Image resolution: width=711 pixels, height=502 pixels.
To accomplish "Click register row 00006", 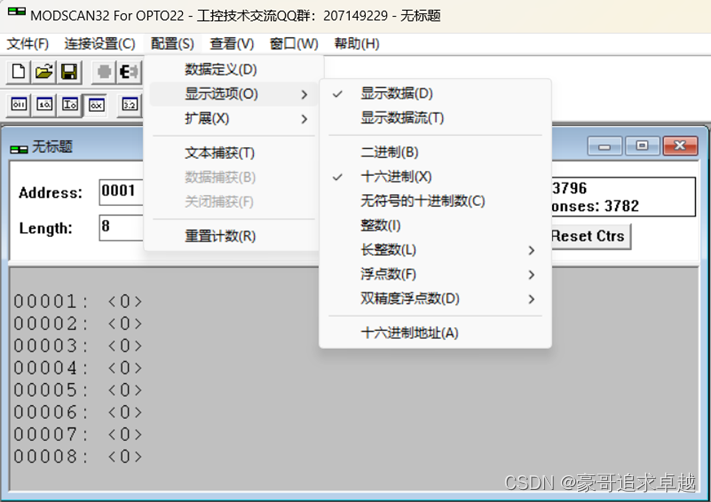I will click(78, 412).
